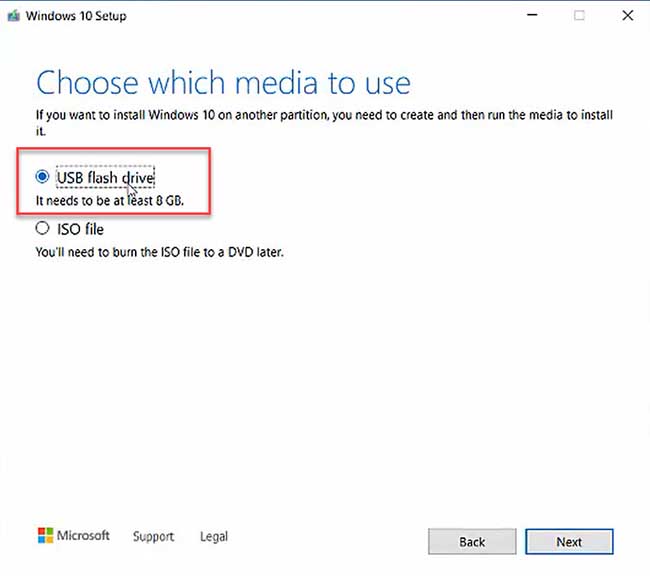Click the 'Windows 10 Setup' title text
This screenshot has width=650, height=576.
(76, 16)
